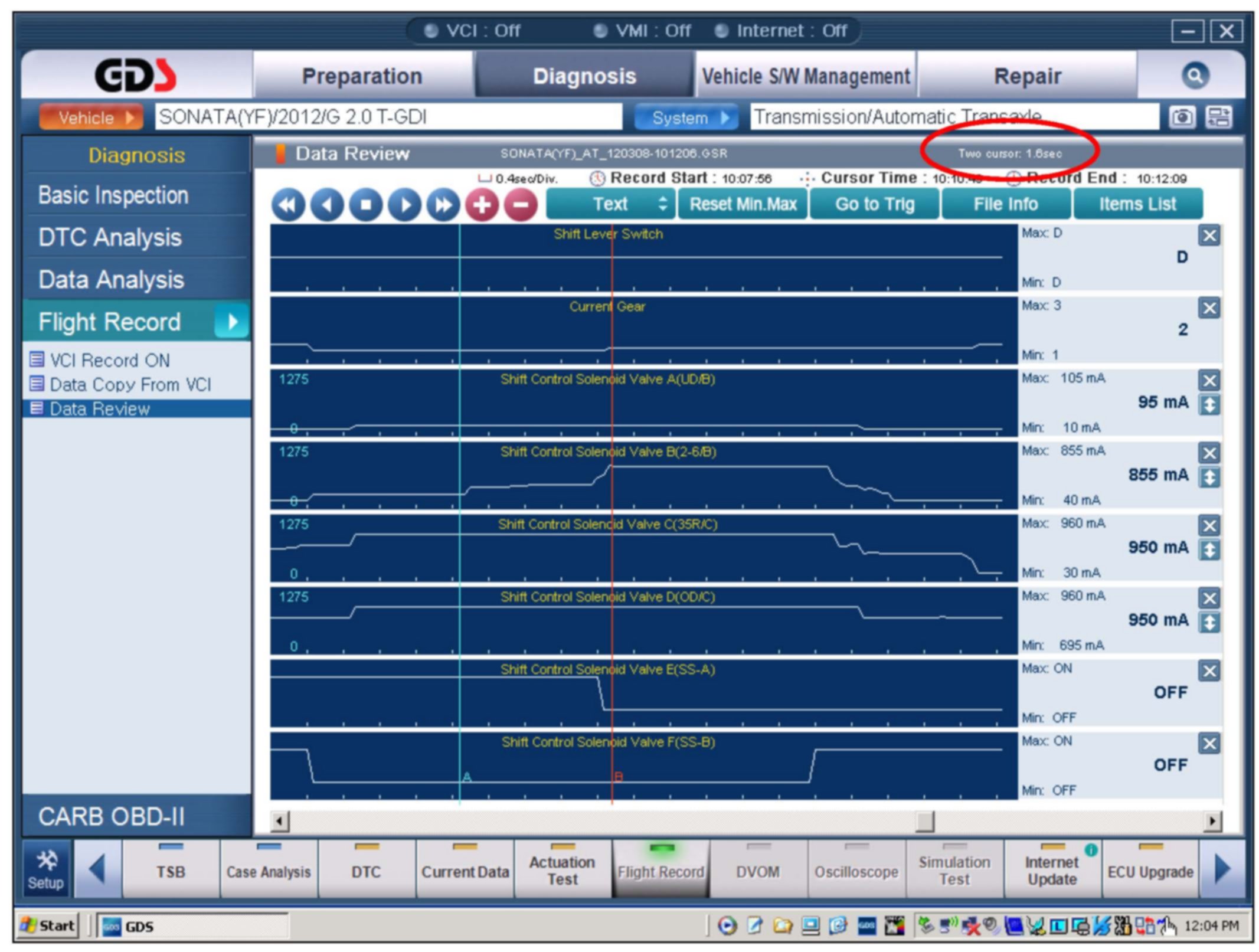Viewport: 1259px width, 952px height.
Task: Open the Repair tab
Action: [1027, 76]
